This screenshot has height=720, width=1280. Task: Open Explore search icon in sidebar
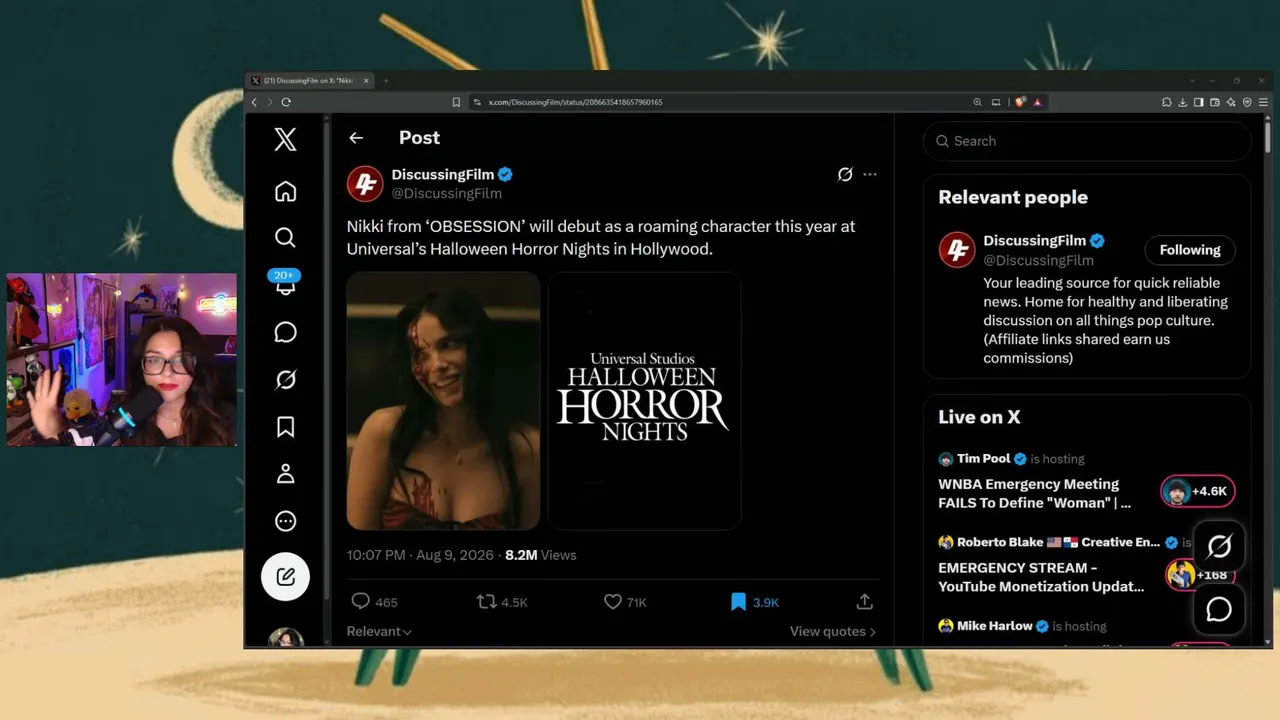pyautogui.click(x=285, y=237)
